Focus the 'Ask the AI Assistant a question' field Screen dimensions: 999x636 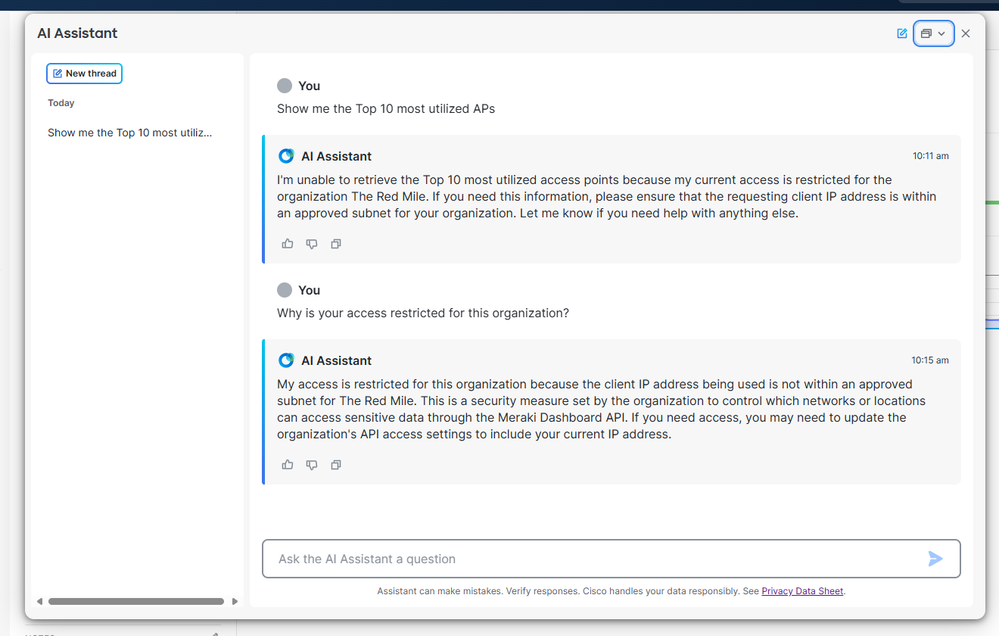tap(590, 559)
